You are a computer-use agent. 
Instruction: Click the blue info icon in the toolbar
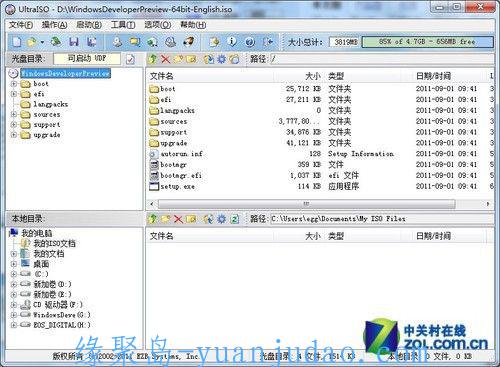coord(232,42)
